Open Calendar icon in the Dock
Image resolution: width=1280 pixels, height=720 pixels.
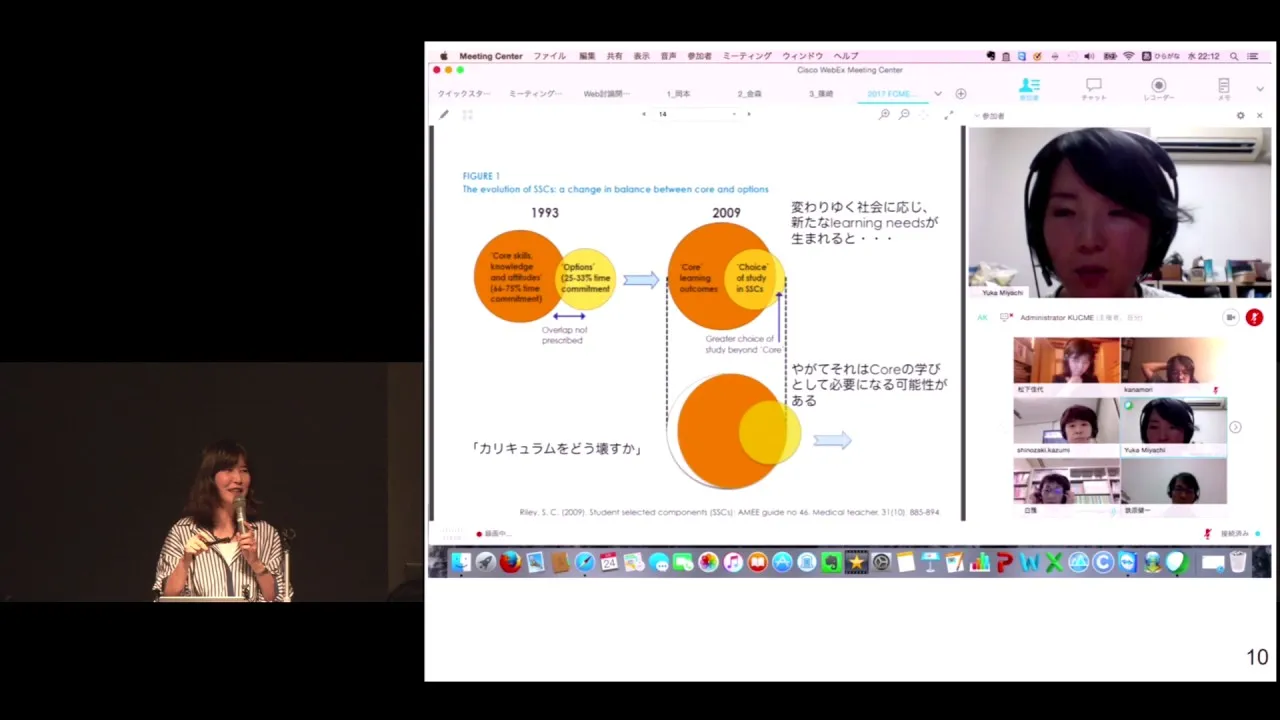609,562
